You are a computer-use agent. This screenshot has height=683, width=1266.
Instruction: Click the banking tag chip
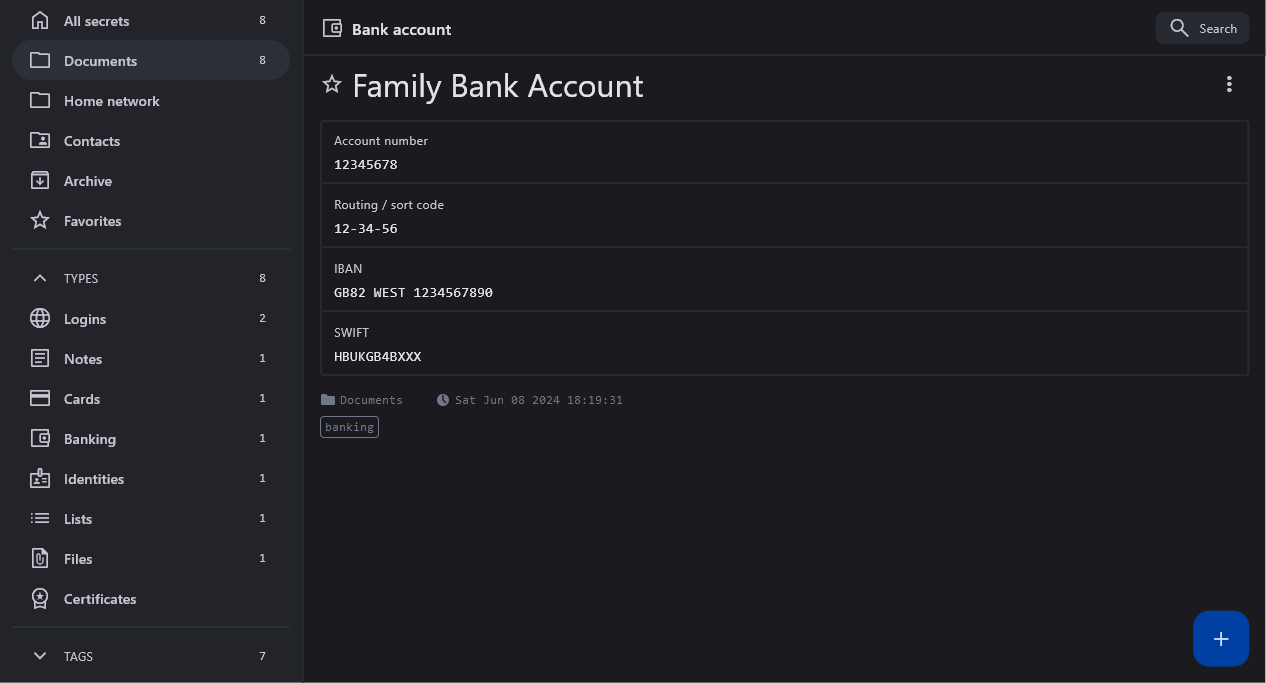pos(349,427)
